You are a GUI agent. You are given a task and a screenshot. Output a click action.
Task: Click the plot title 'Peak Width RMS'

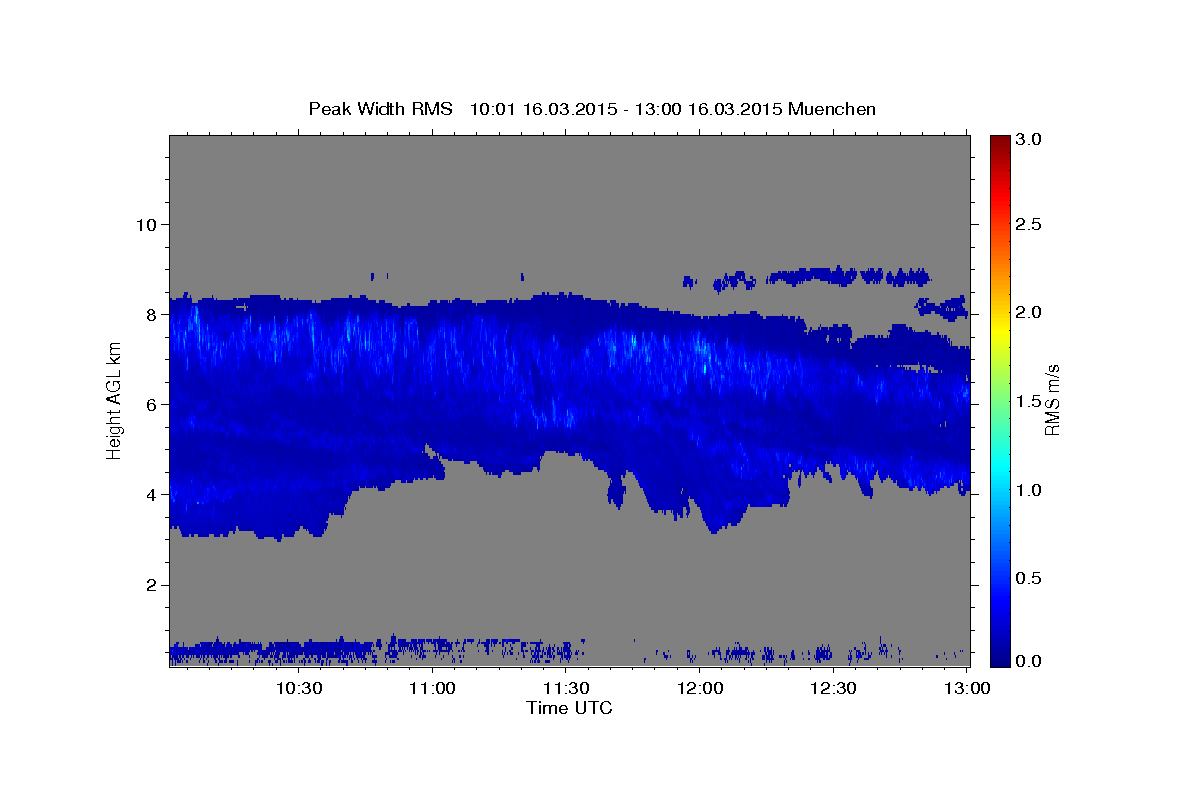(x=380, y=109)
